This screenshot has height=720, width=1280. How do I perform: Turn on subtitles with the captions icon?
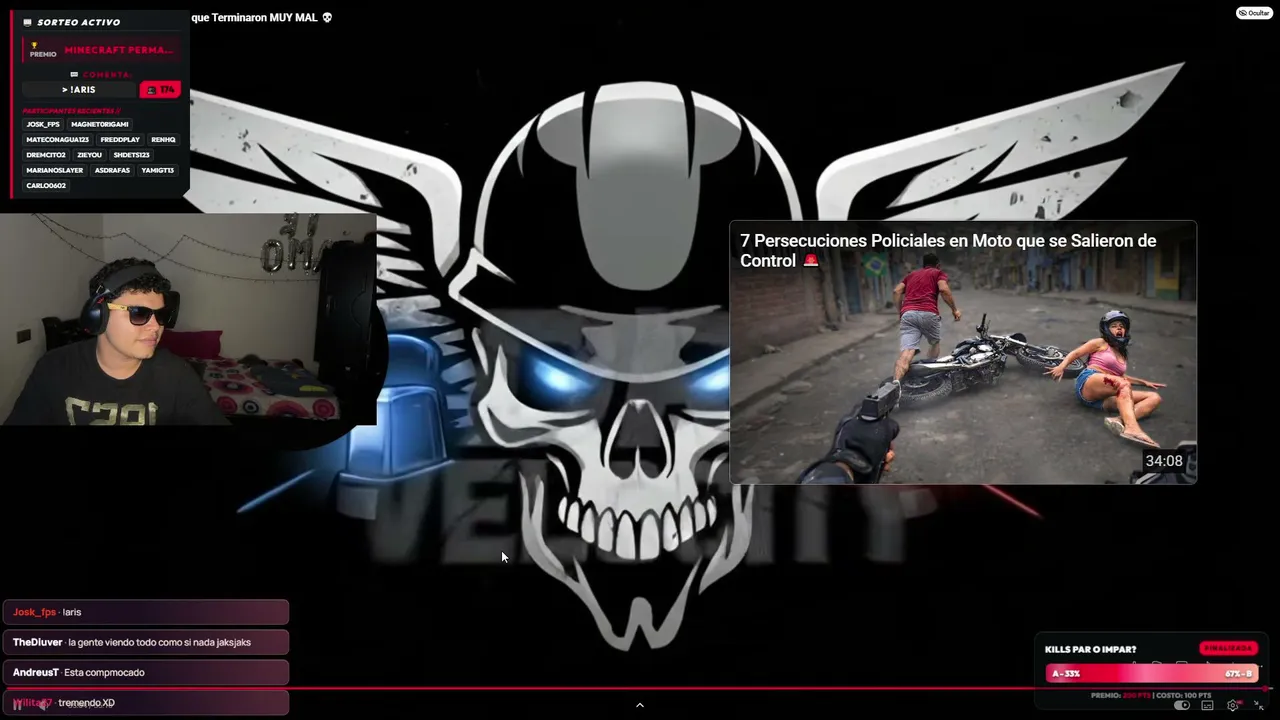tap(1208, 705)
